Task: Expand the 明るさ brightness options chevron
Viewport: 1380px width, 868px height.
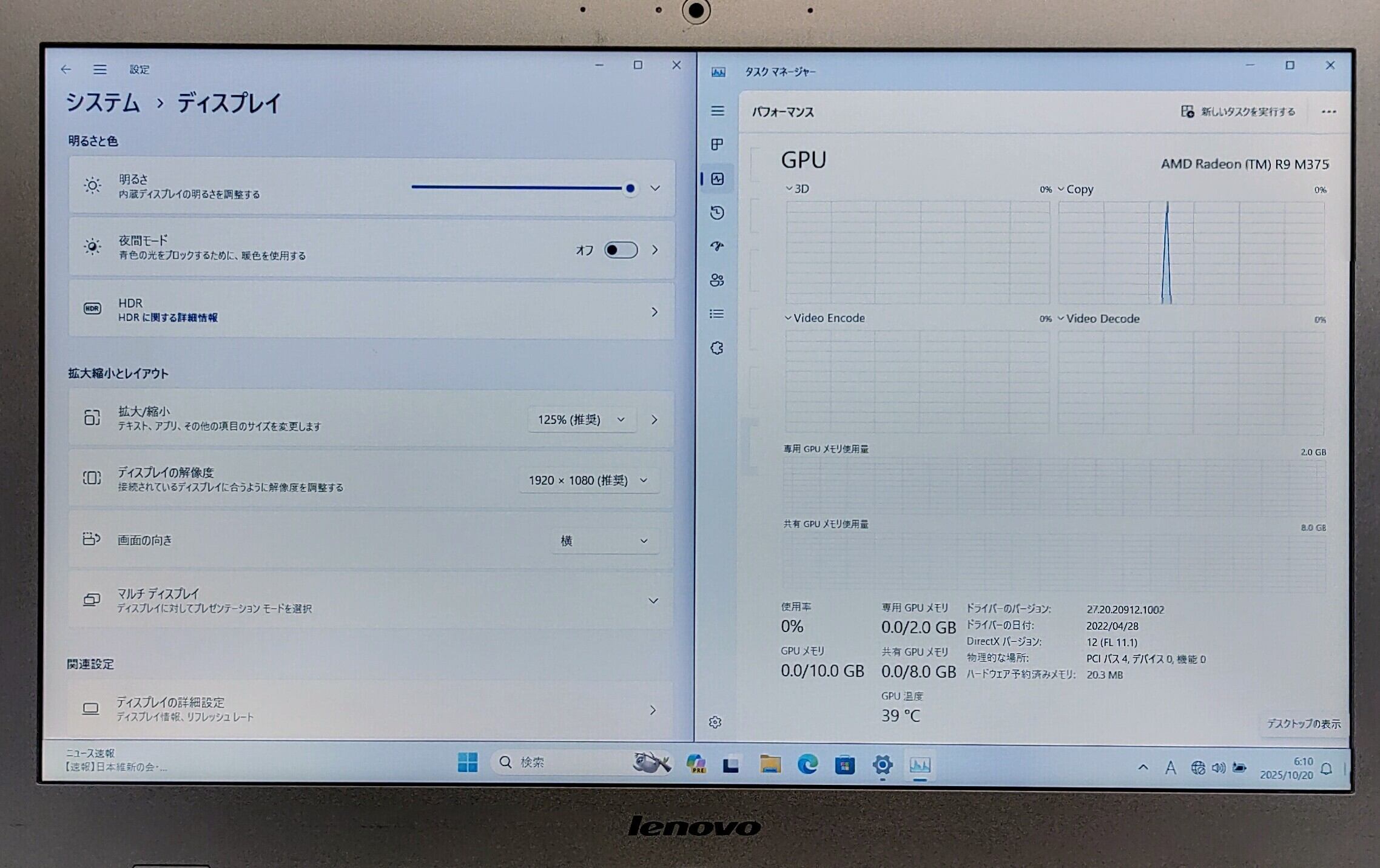Action: 655,188
